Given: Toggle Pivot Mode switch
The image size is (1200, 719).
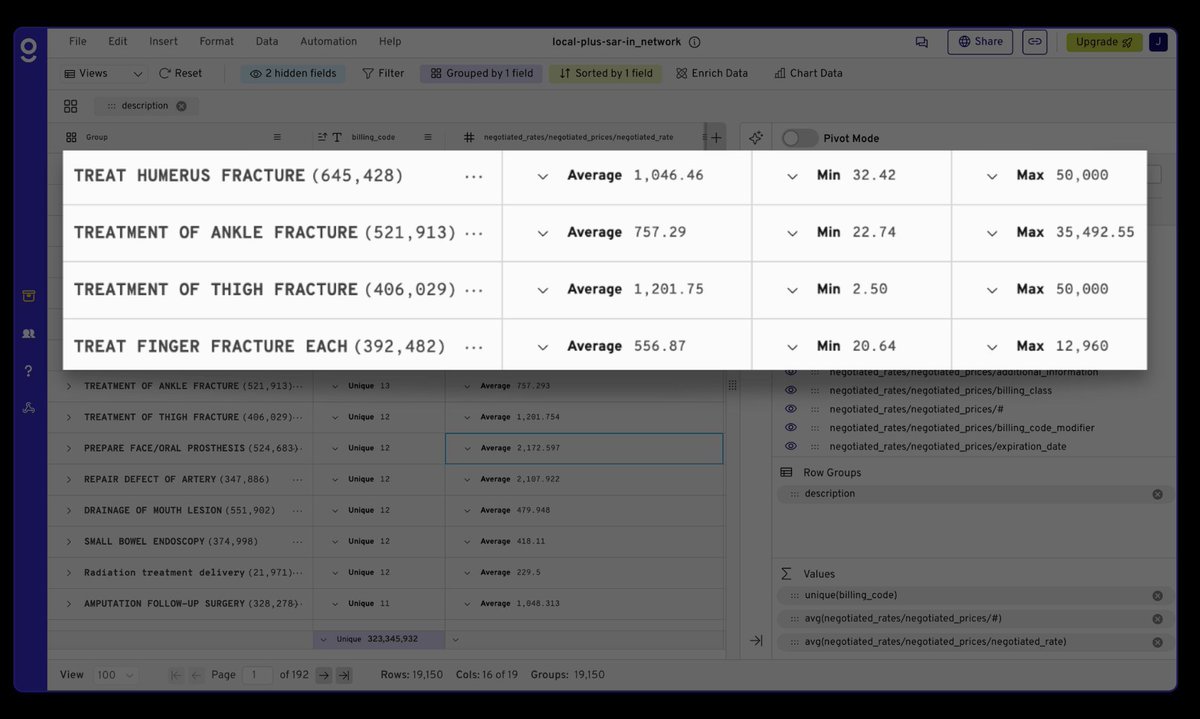Looking at the screenshot, I should click(x=799, y=138).
